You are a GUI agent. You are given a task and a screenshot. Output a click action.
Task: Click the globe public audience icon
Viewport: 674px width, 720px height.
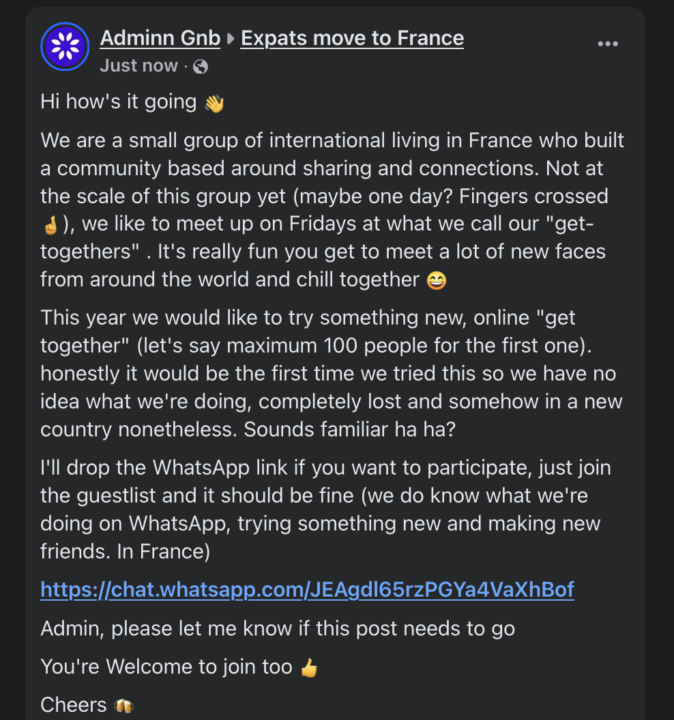201,67
